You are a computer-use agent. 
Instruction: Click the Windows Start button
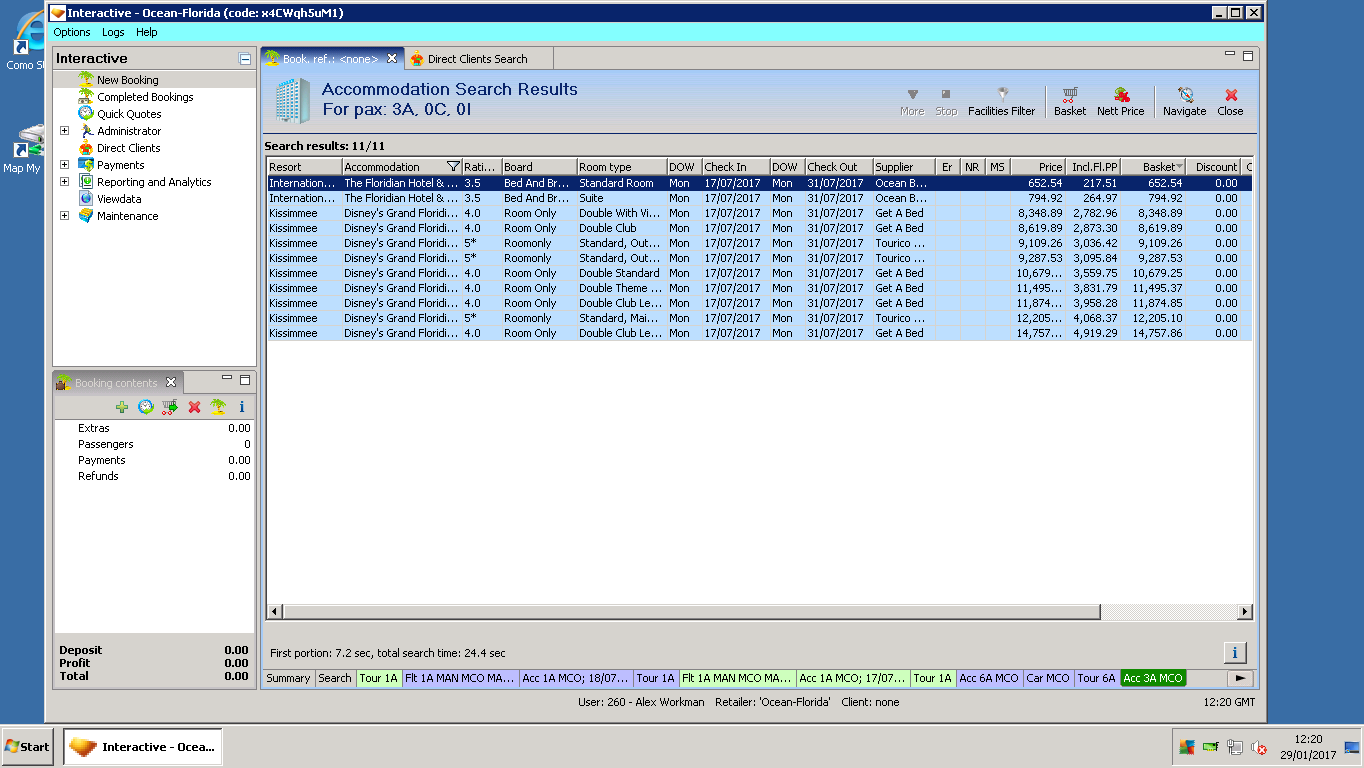click(x=27, y=747)
